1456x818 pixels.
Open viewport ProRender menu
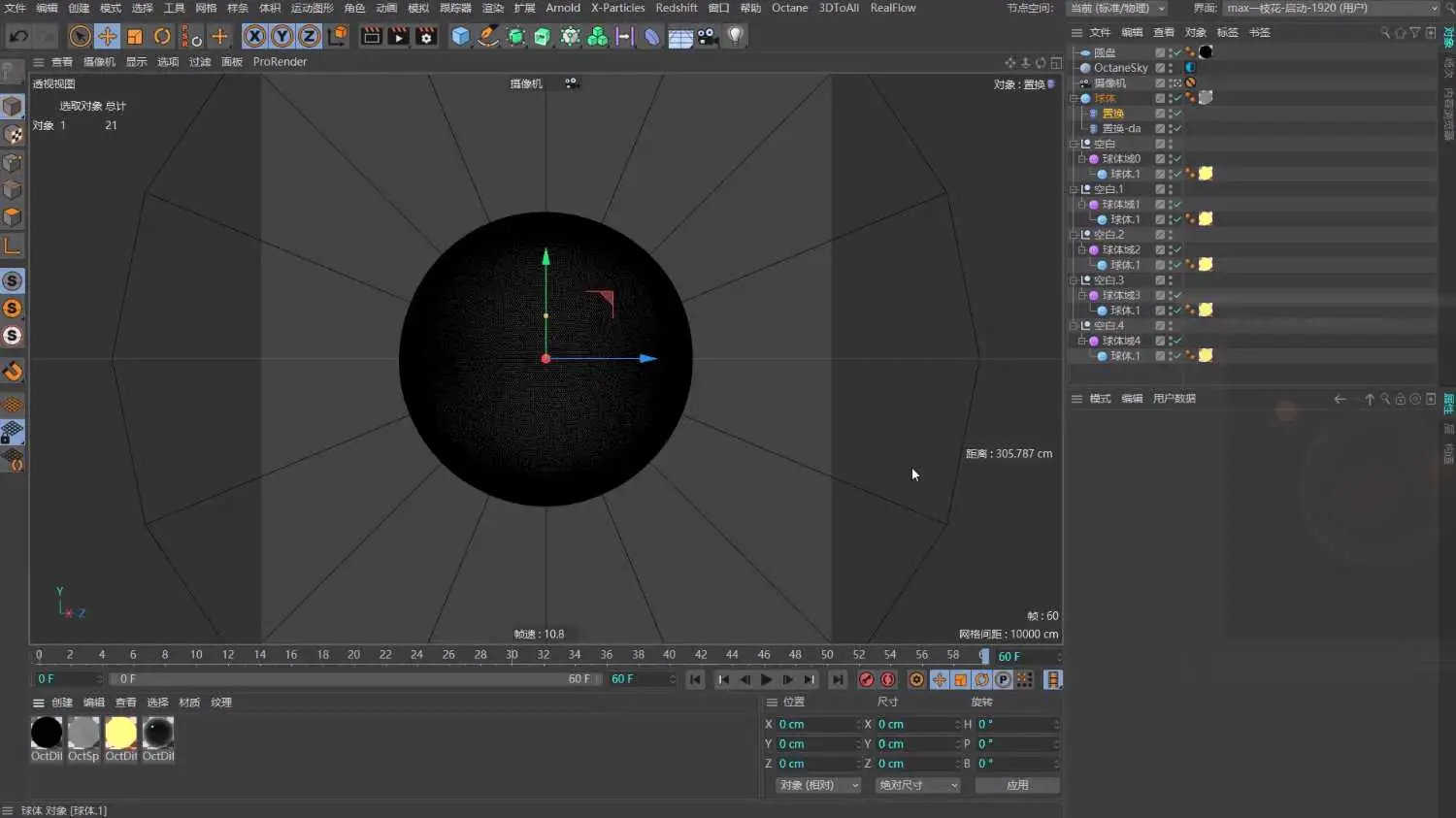(x=280, y=62)
